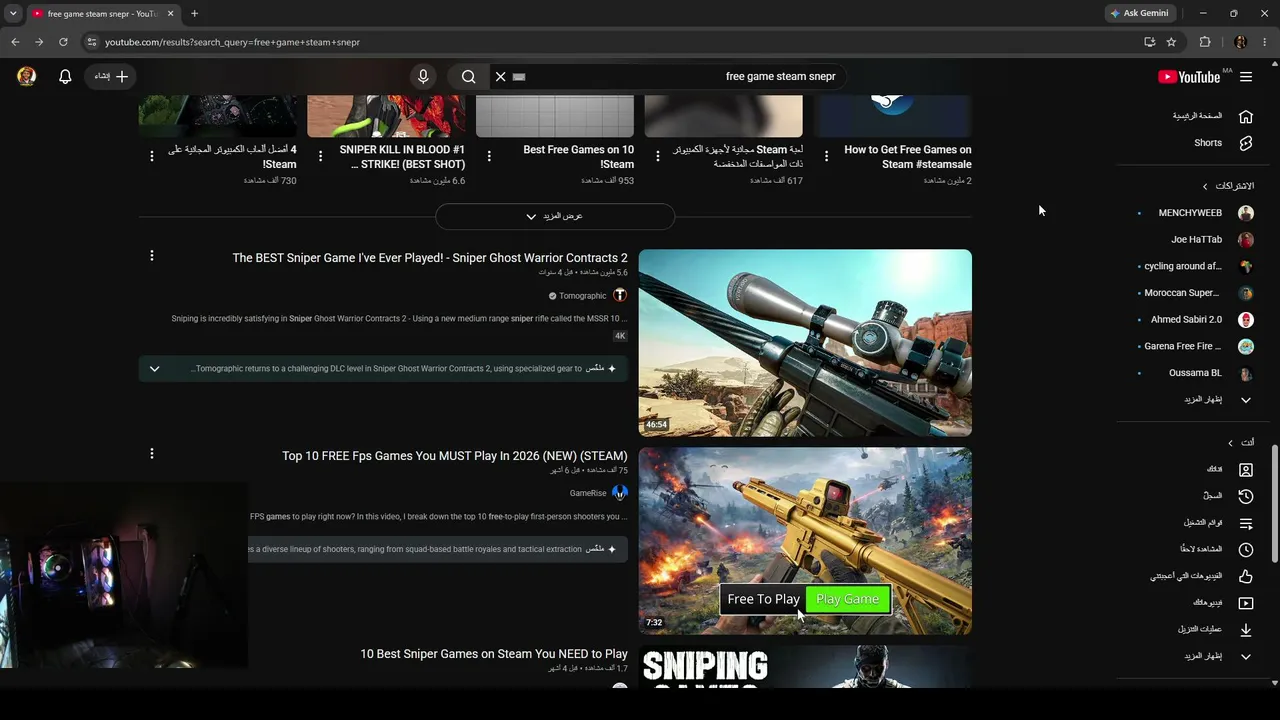Switch to the YouTube search results tab
Image resolution: width=1280 pixels, height=720 pixels.
click(103, 14)
